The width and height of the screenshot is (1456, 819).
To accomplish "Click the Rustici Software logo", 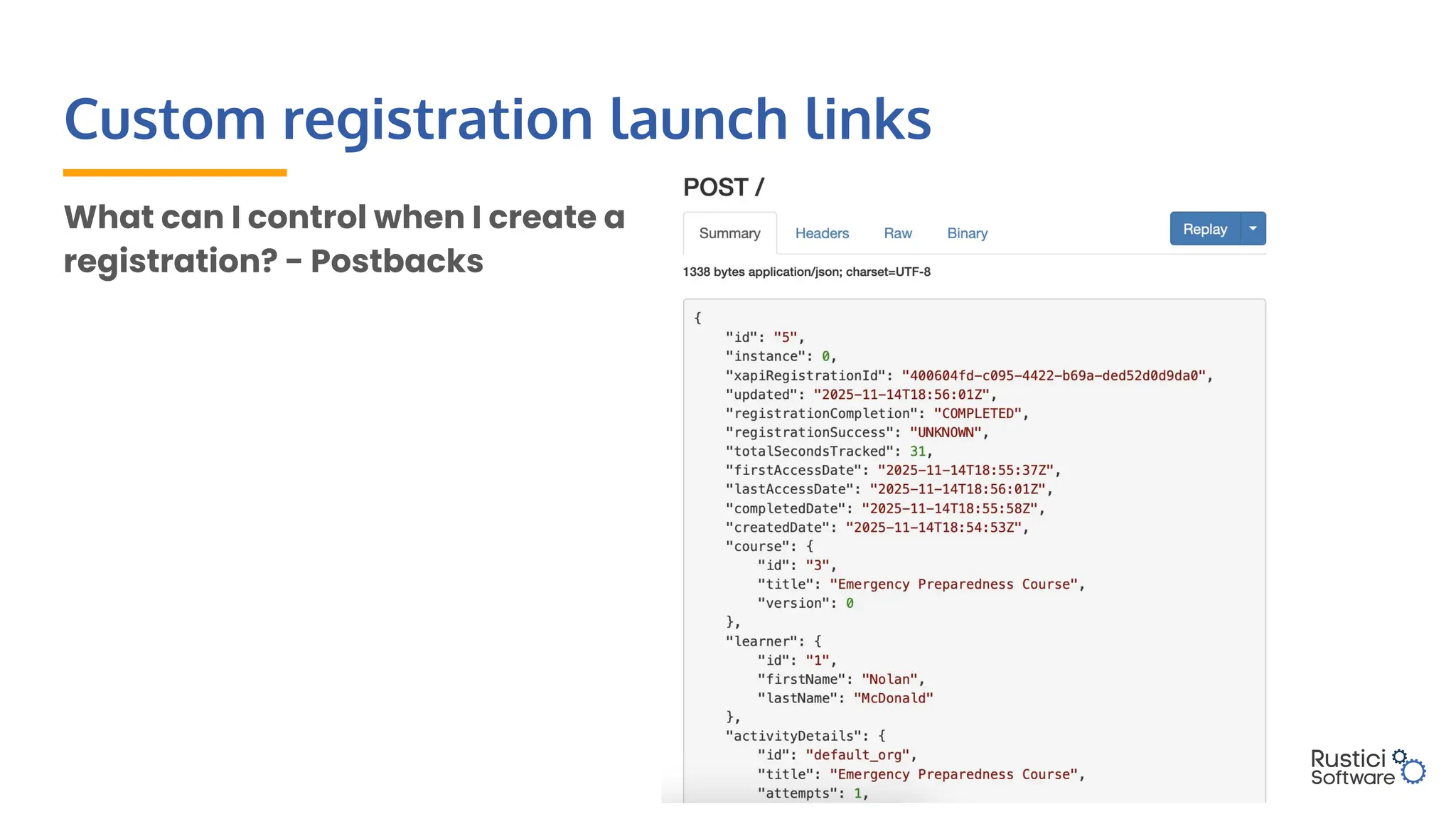I will point(1368,767).
